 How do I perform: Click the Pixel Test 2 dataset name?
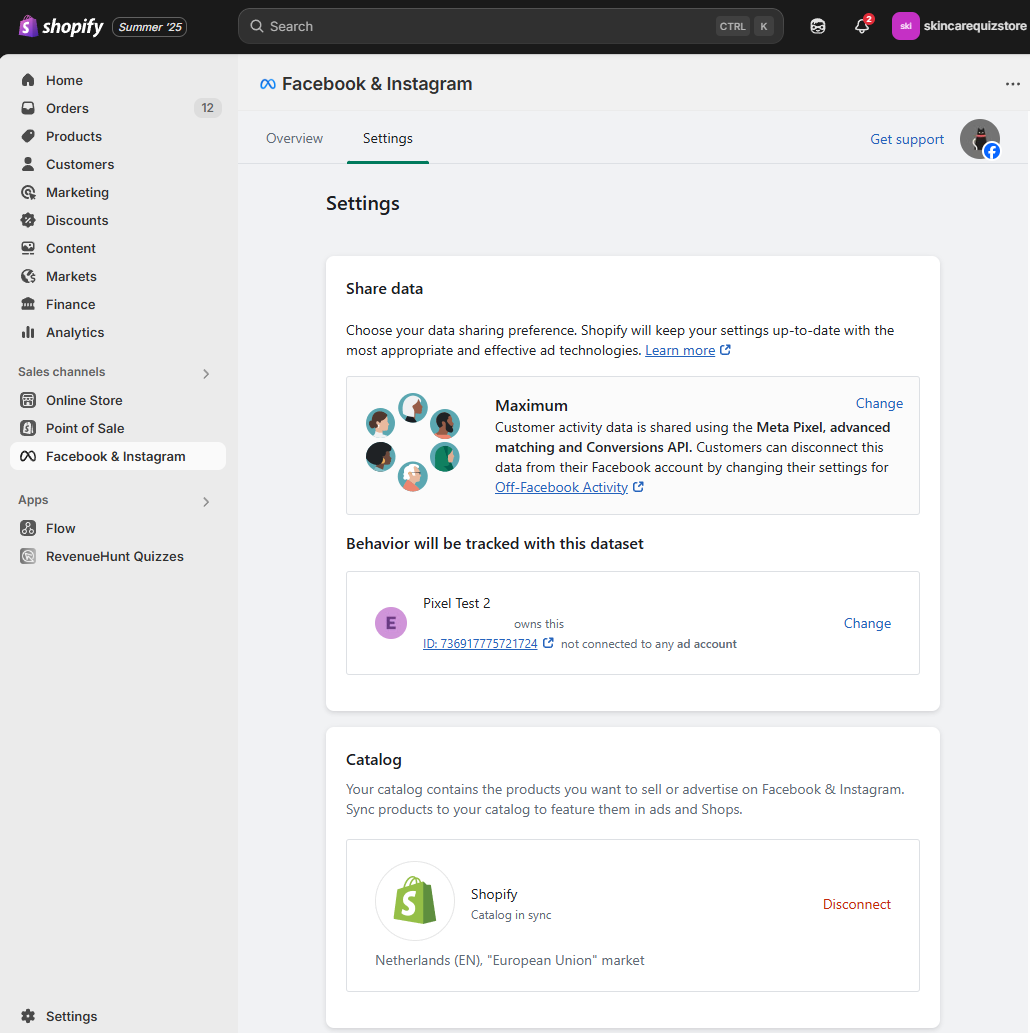pos(457,603)
